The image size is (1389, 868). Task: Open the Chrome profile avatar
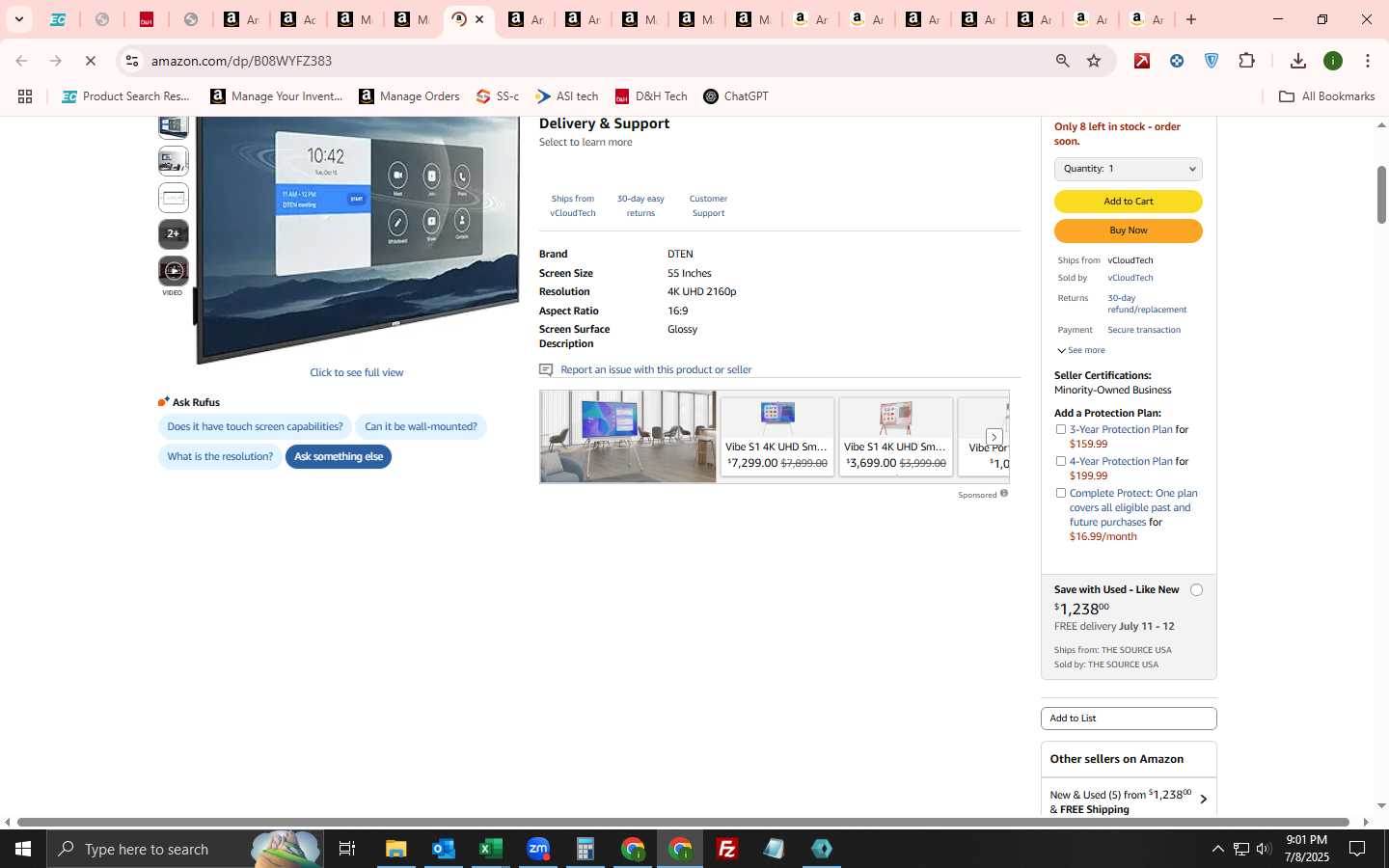1333,61
